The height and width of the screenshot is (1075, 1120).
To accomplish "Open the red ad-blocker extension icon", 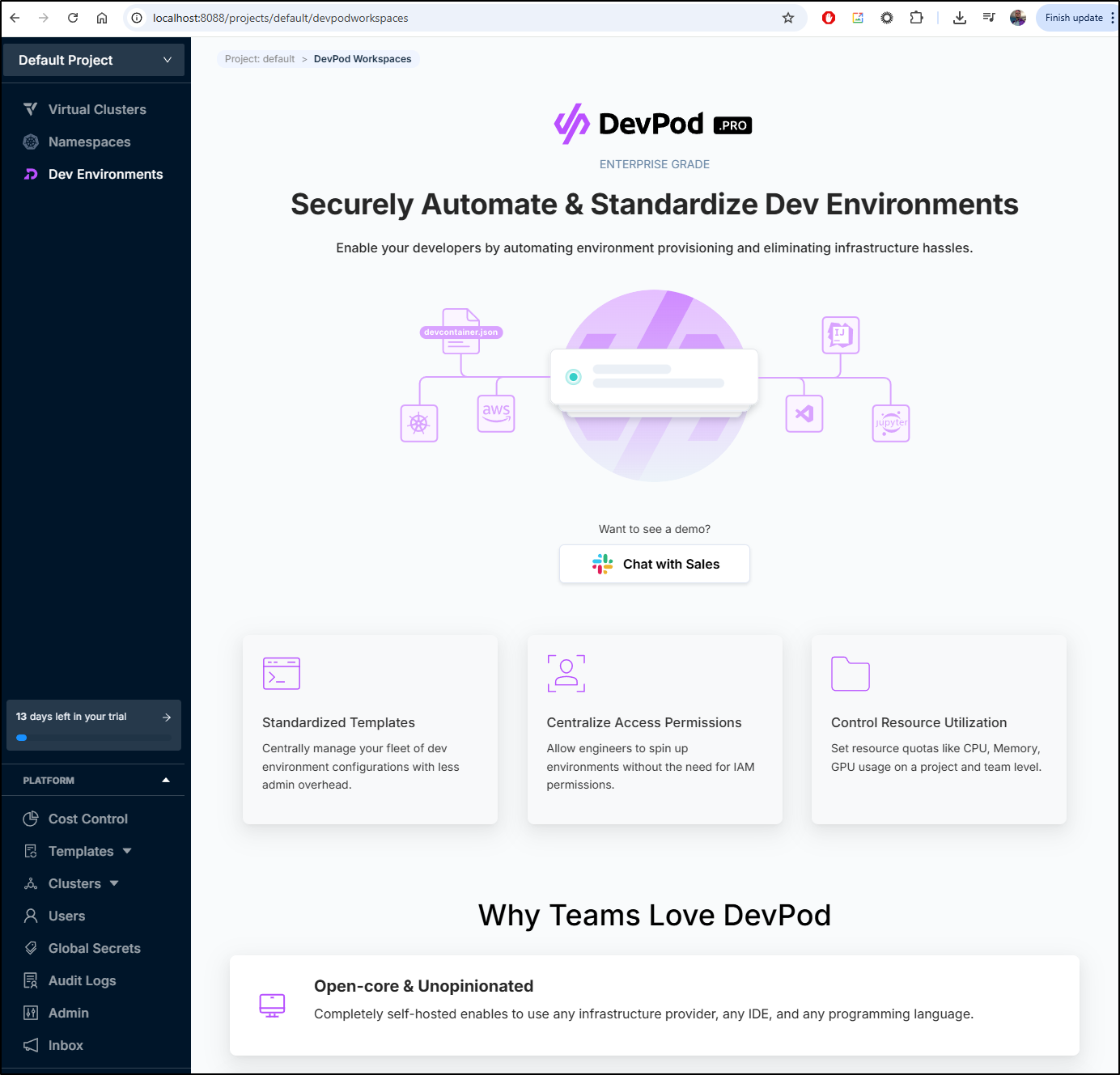I will pos(829,18).
